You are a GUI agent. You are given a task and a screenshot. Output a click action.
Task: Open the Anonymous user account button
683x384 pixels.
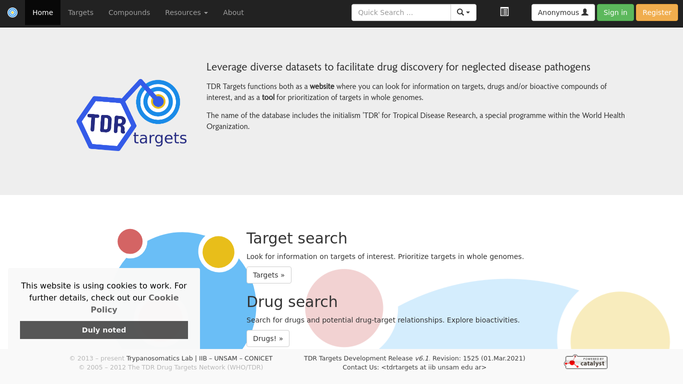(563, 13)
